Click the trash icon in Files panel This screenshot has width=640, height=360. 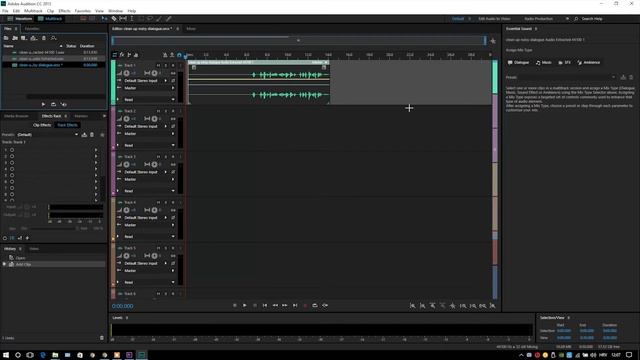pos(44,38)
